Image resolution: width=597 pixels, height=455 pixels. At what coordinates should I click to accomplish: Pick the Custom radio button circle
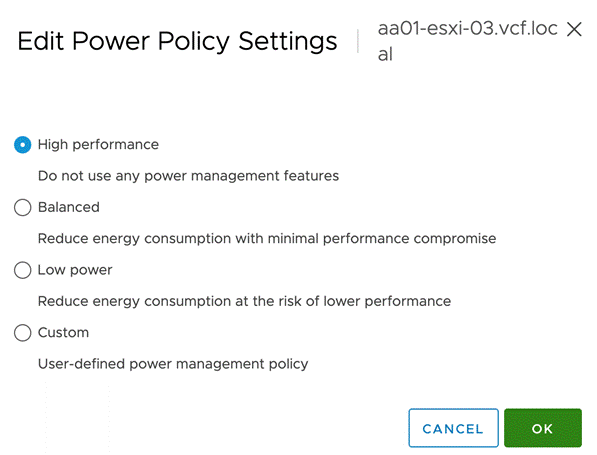pyautogui.click(x=22, y=333)
